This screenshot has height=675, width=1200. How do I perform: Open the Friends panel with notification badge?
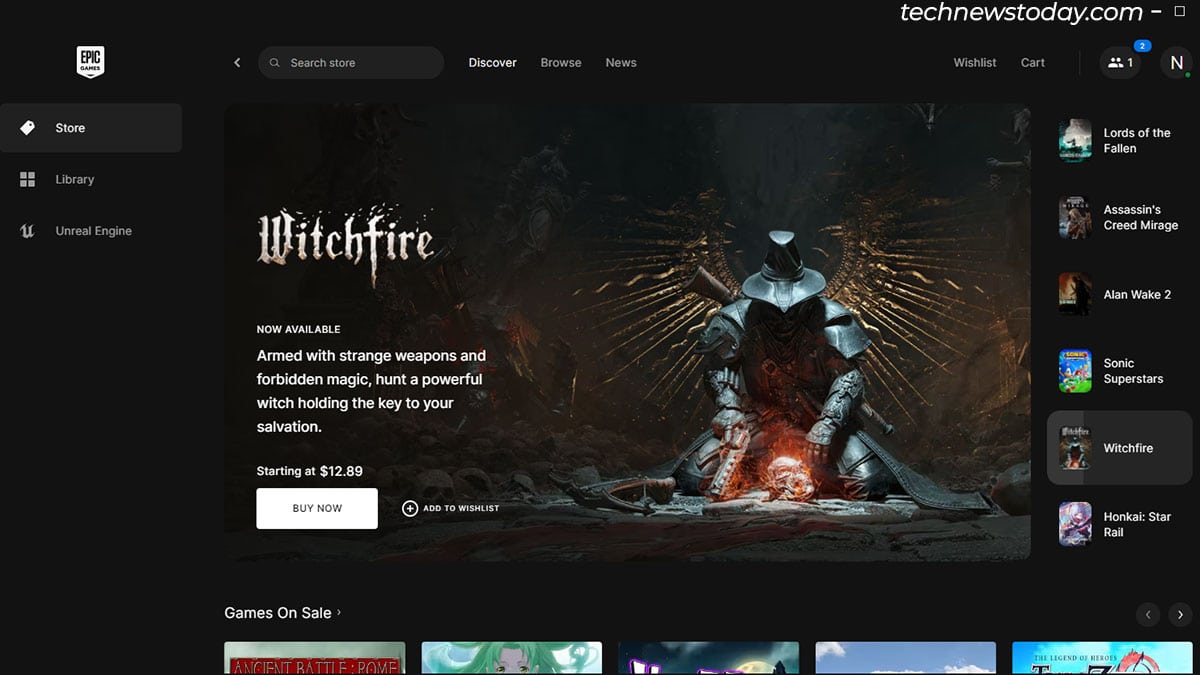(1119, 62)
